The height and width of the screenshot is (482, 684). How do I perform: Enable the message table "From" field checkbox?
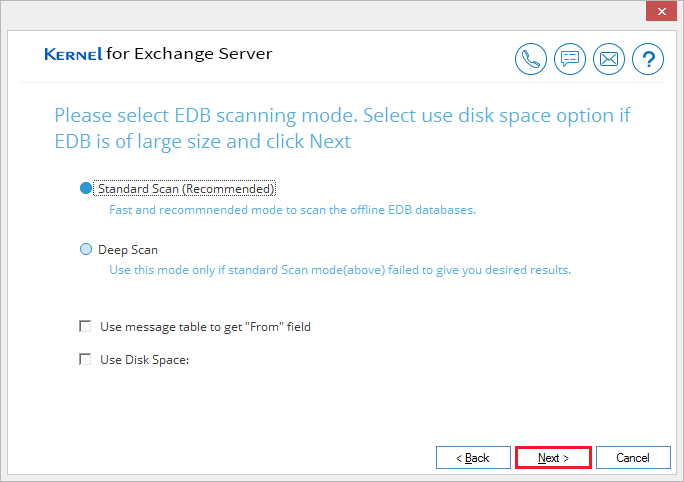point(85,326)
